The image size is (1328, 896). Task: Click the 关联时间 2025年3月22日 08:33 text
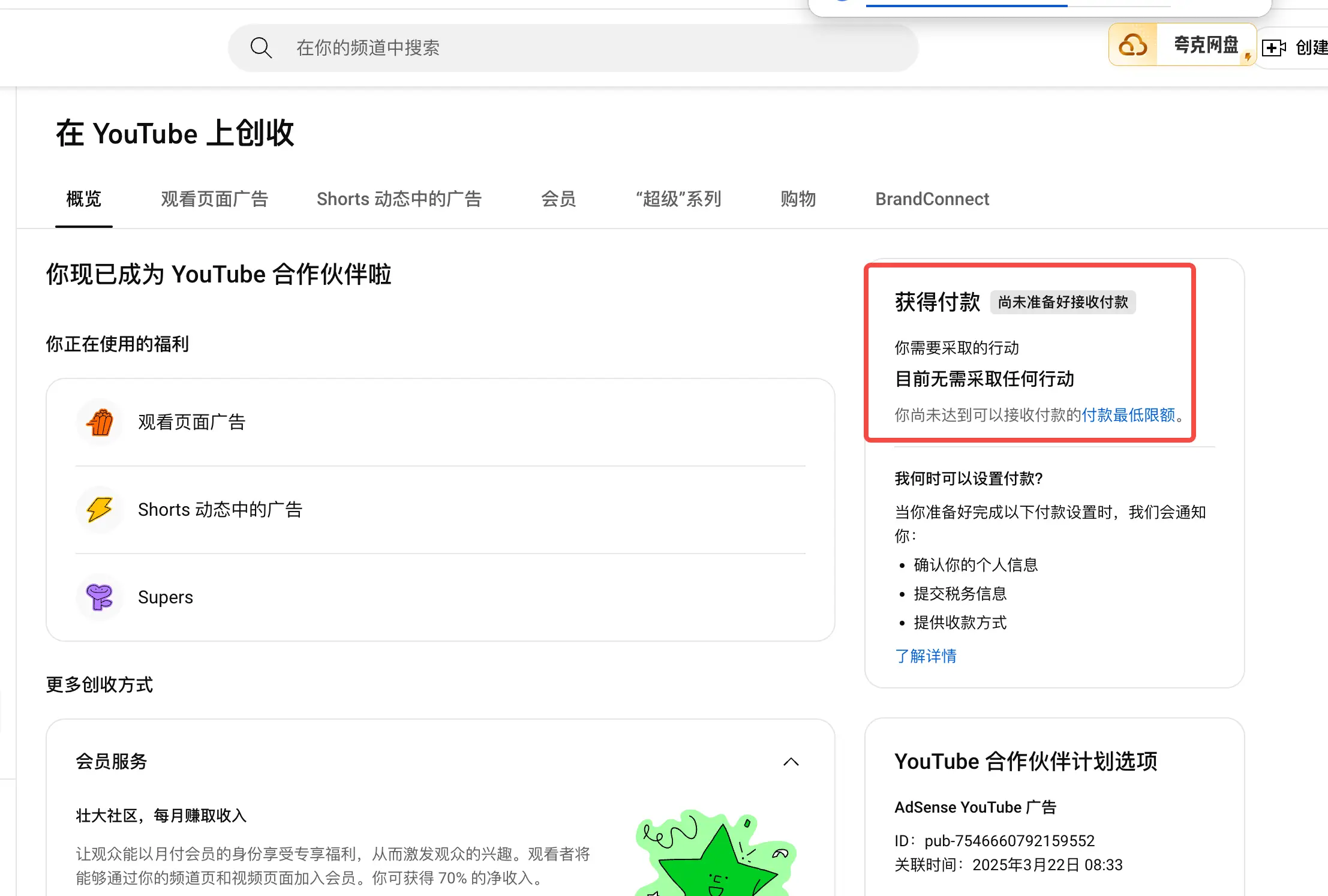click(1008, 865)
